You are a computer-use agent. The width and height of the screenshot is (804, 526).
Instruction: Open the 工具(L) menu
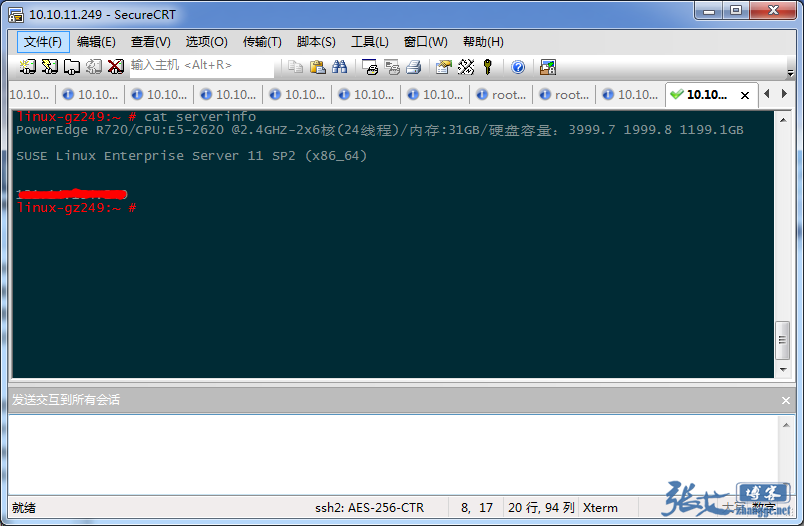pos(370,42)
